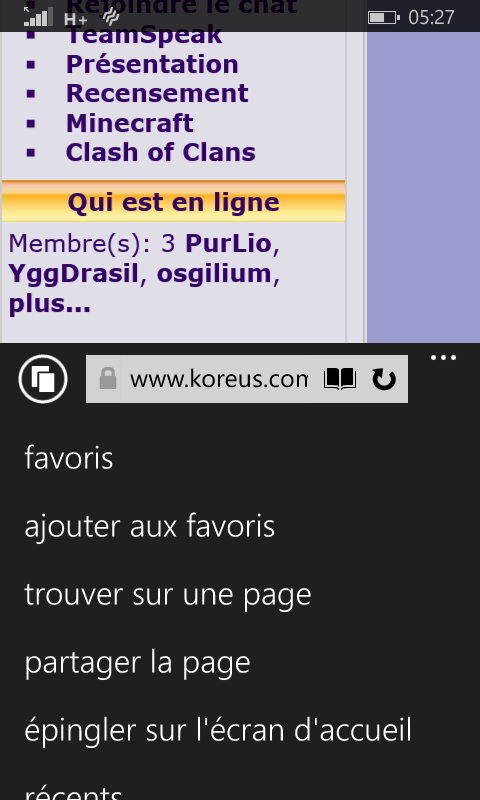The width and height of the screenshot is (480, 800).
Task: Tap the padlock security icon
Action: (108, 379)
